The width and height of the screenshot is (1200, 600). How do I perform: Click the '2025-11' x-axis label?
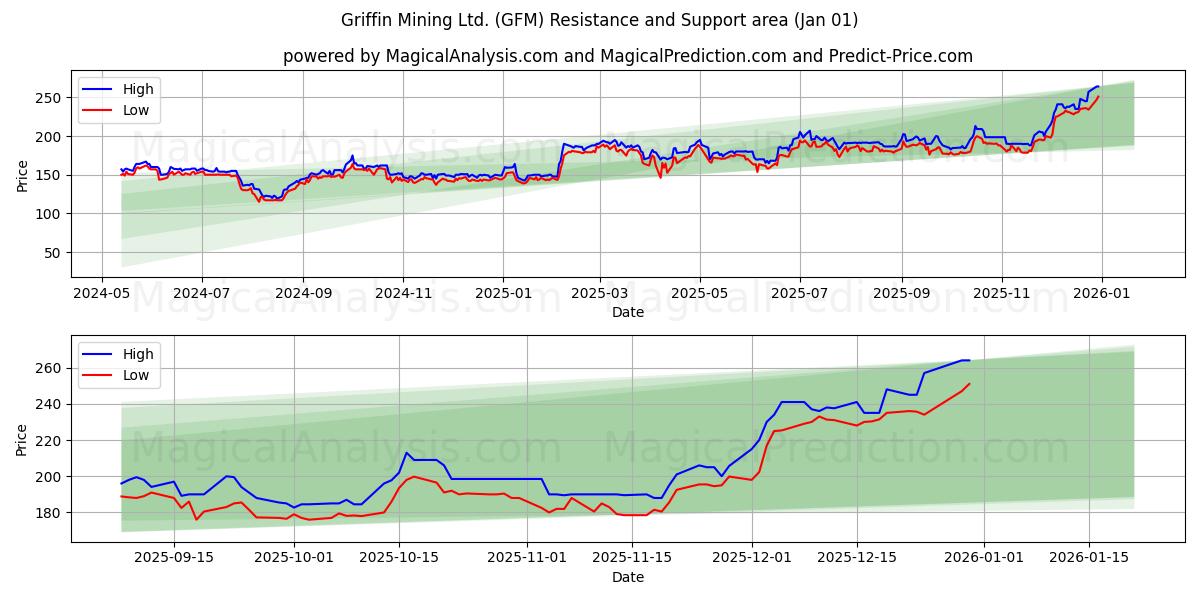[x=1002, y=295]
